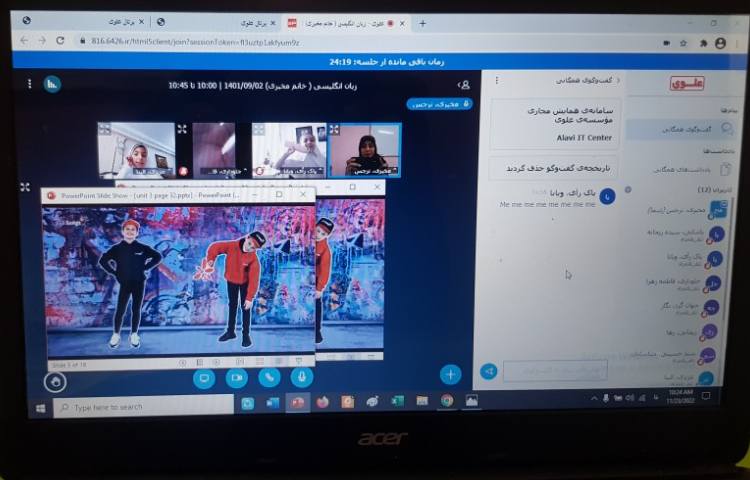This screenshot has height=480, width=750.
Task: Select the leftmost student webcam thumbnail
Action: 136,150
